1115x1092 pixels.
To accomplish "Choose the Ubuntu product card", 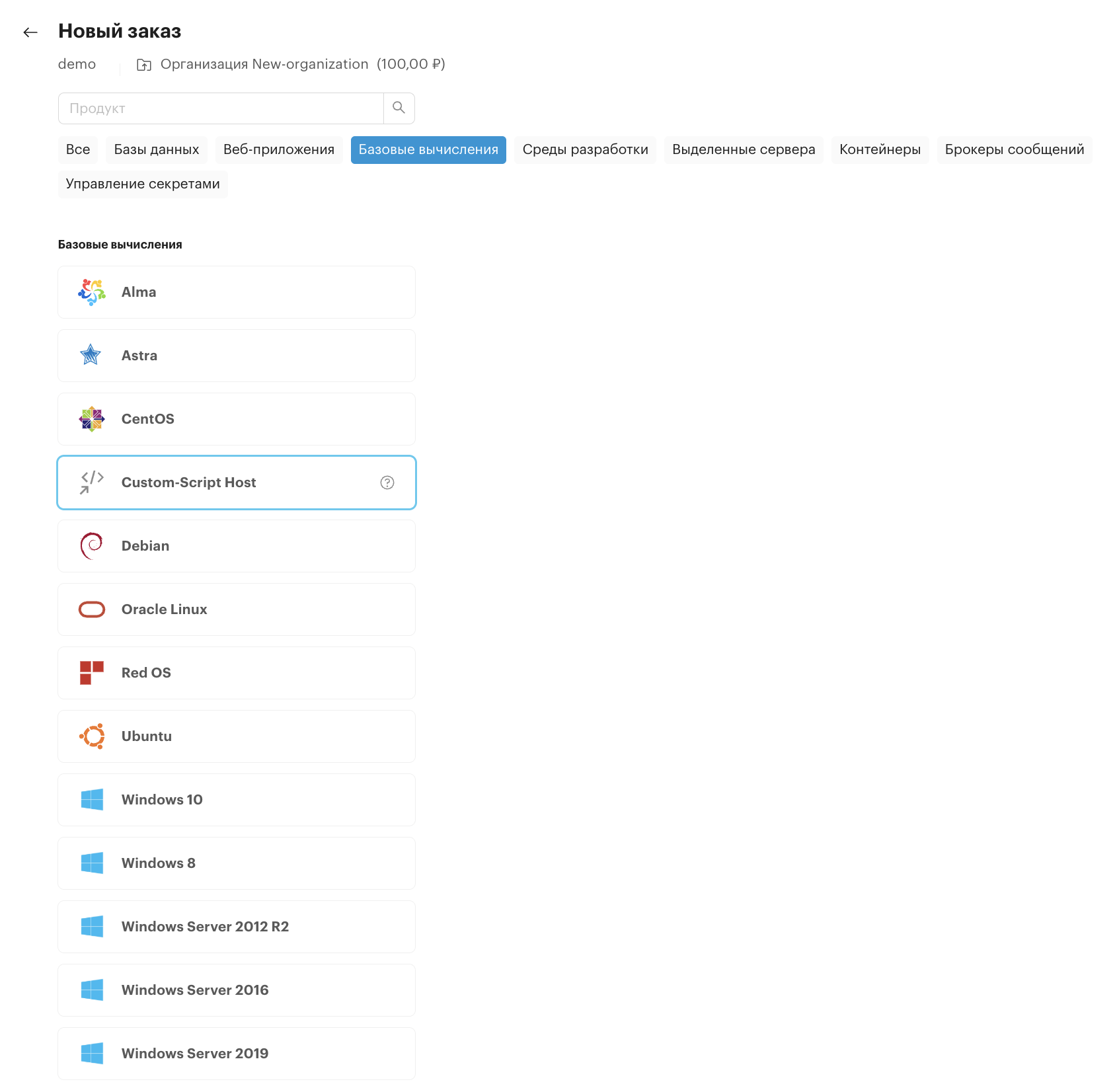I will (237, 736).
